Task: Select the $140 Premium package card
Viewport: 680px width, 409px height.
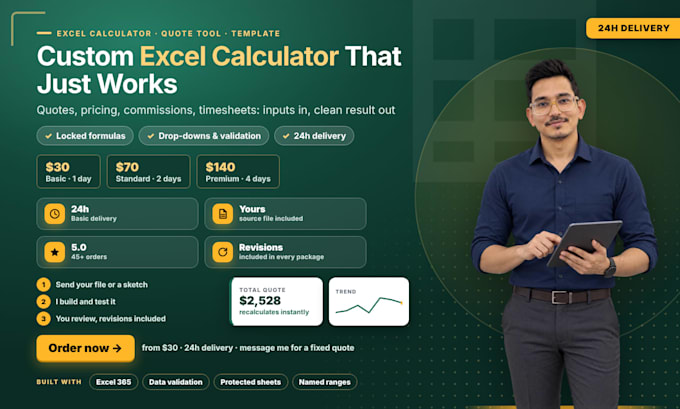Action: [238, 171]
